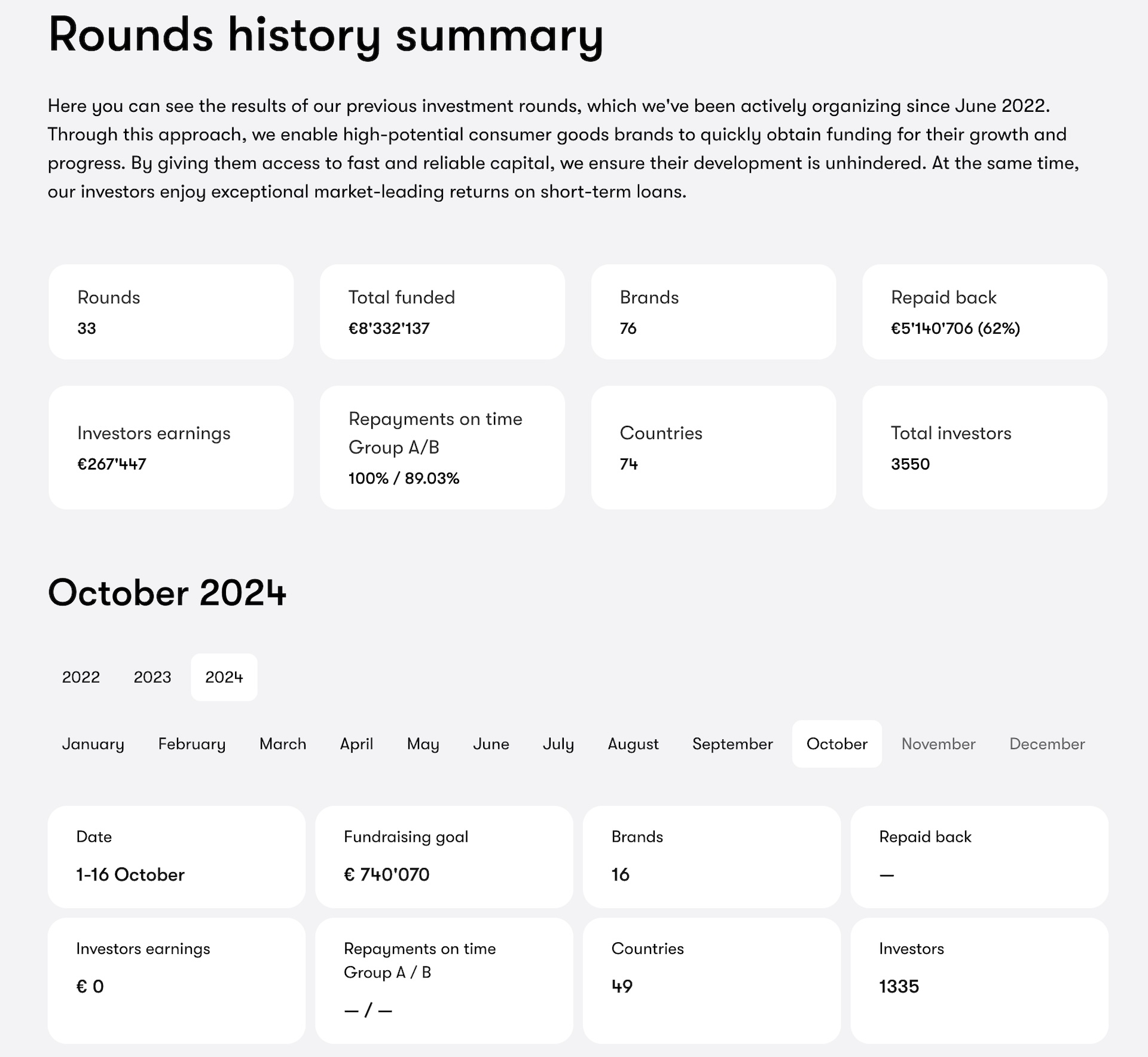Viewport: 1148px width, 1057px height.
Task: Switch to the 2023 year tab
Action: [152, 677]
